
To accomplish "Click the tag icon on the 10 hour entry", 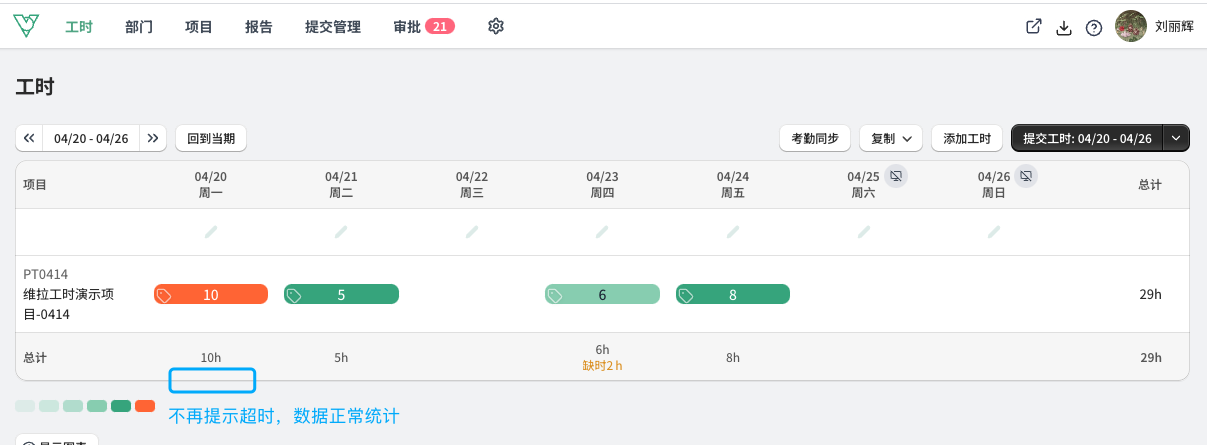I will click(x=165, y=295).
